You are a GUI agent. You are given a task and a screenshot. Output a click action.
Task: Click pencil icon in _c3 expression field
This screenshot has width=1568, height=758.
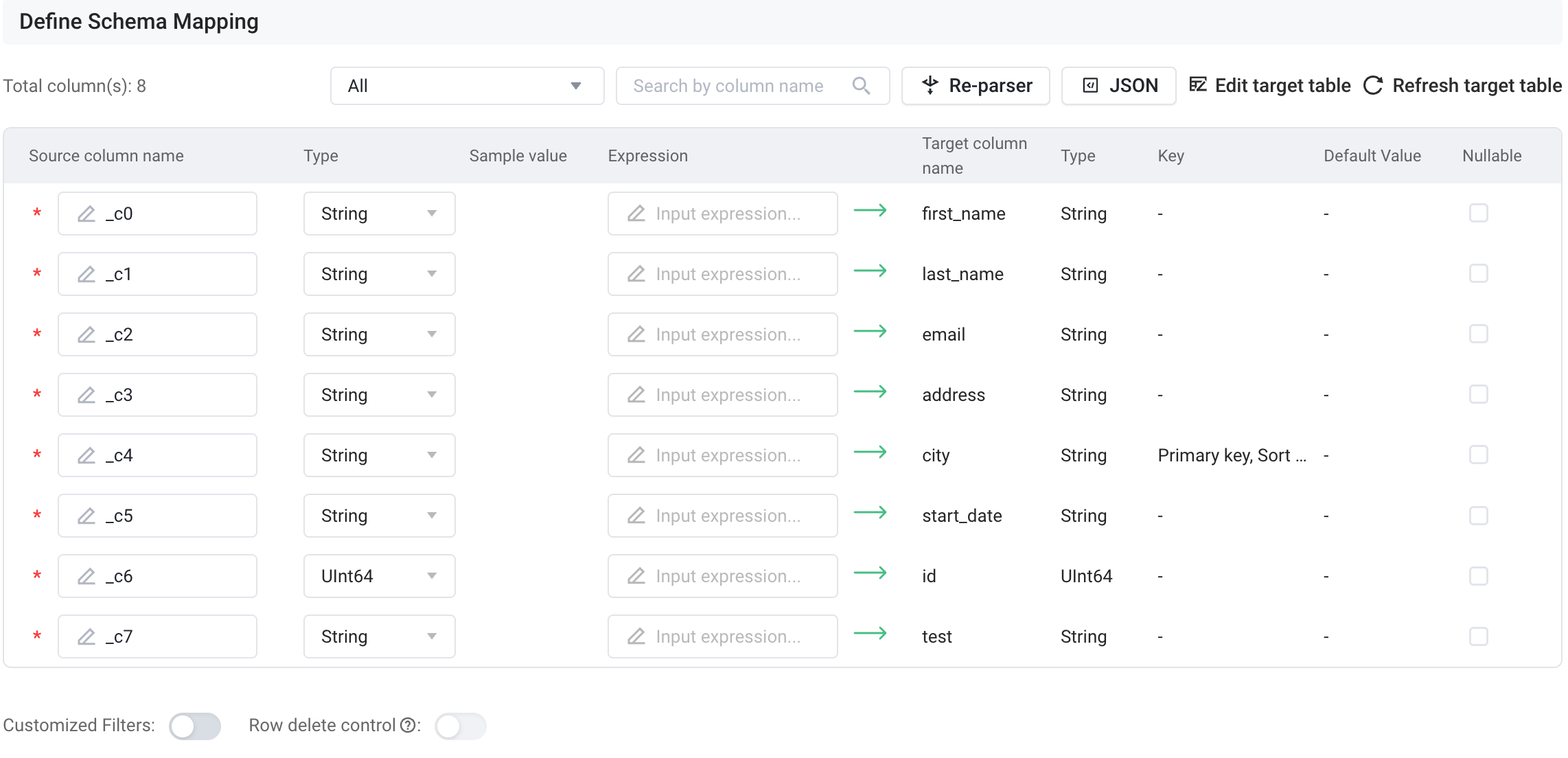636,395
